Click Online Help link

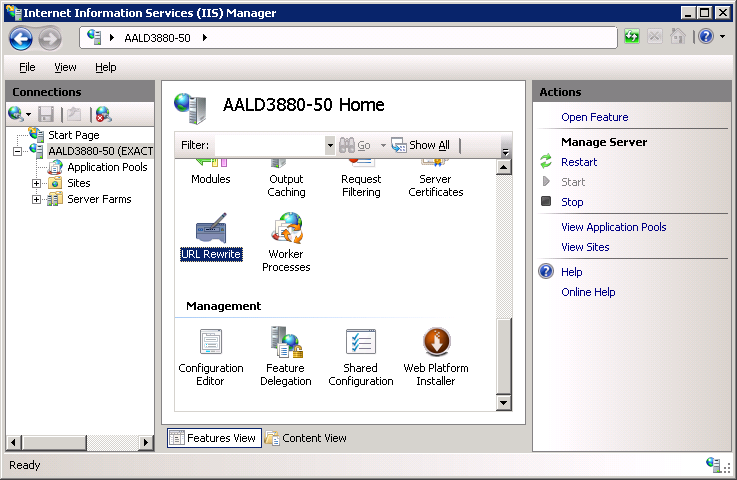(588, 292)
